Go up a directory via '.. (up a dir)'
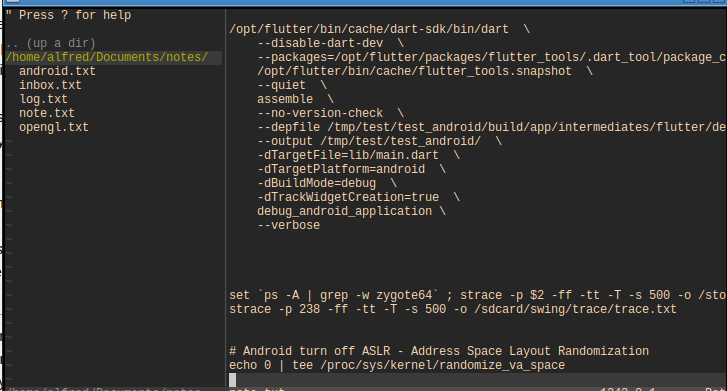 (51, 43)
